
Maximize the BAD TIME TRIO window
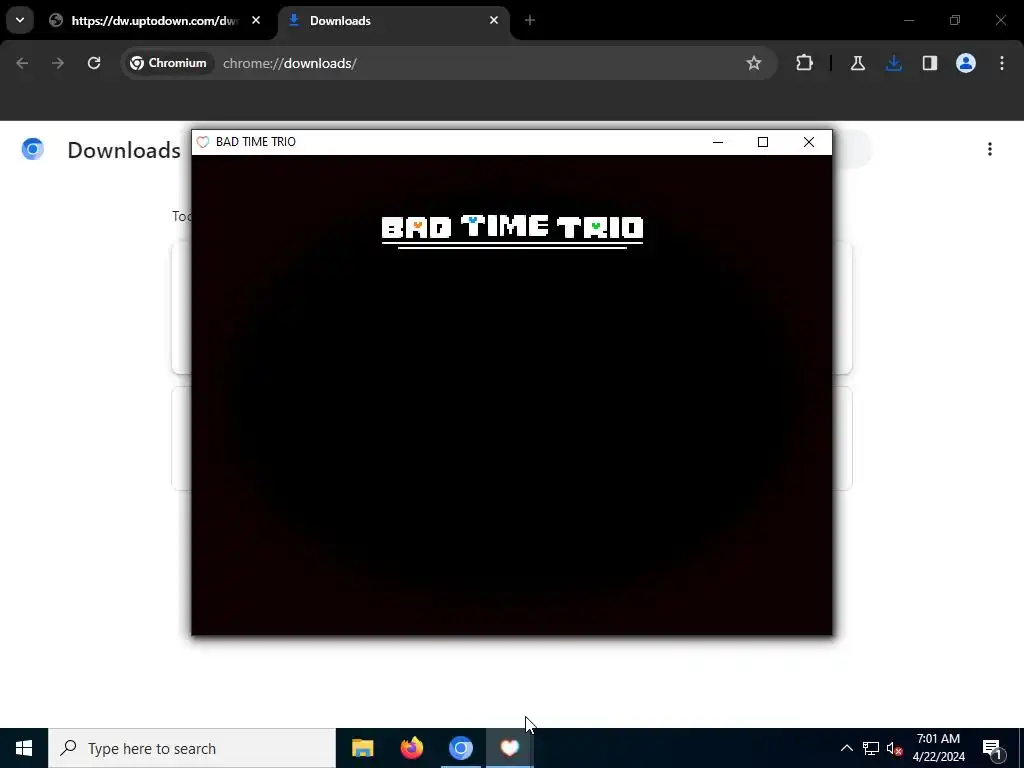763,142
